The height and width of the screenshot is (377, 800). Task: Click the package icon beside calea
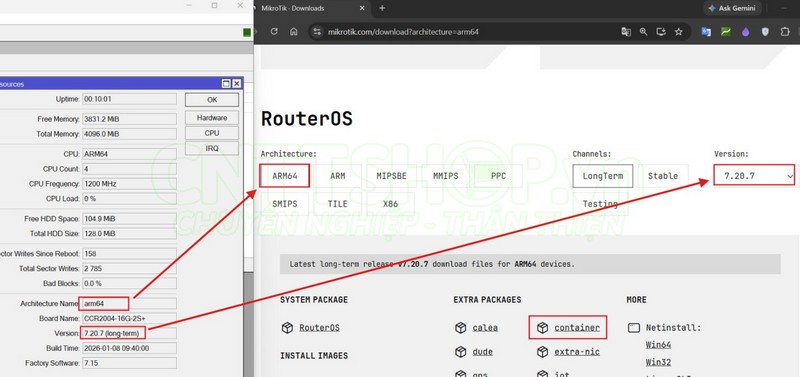pyautogui.click(x=461, y=328)
